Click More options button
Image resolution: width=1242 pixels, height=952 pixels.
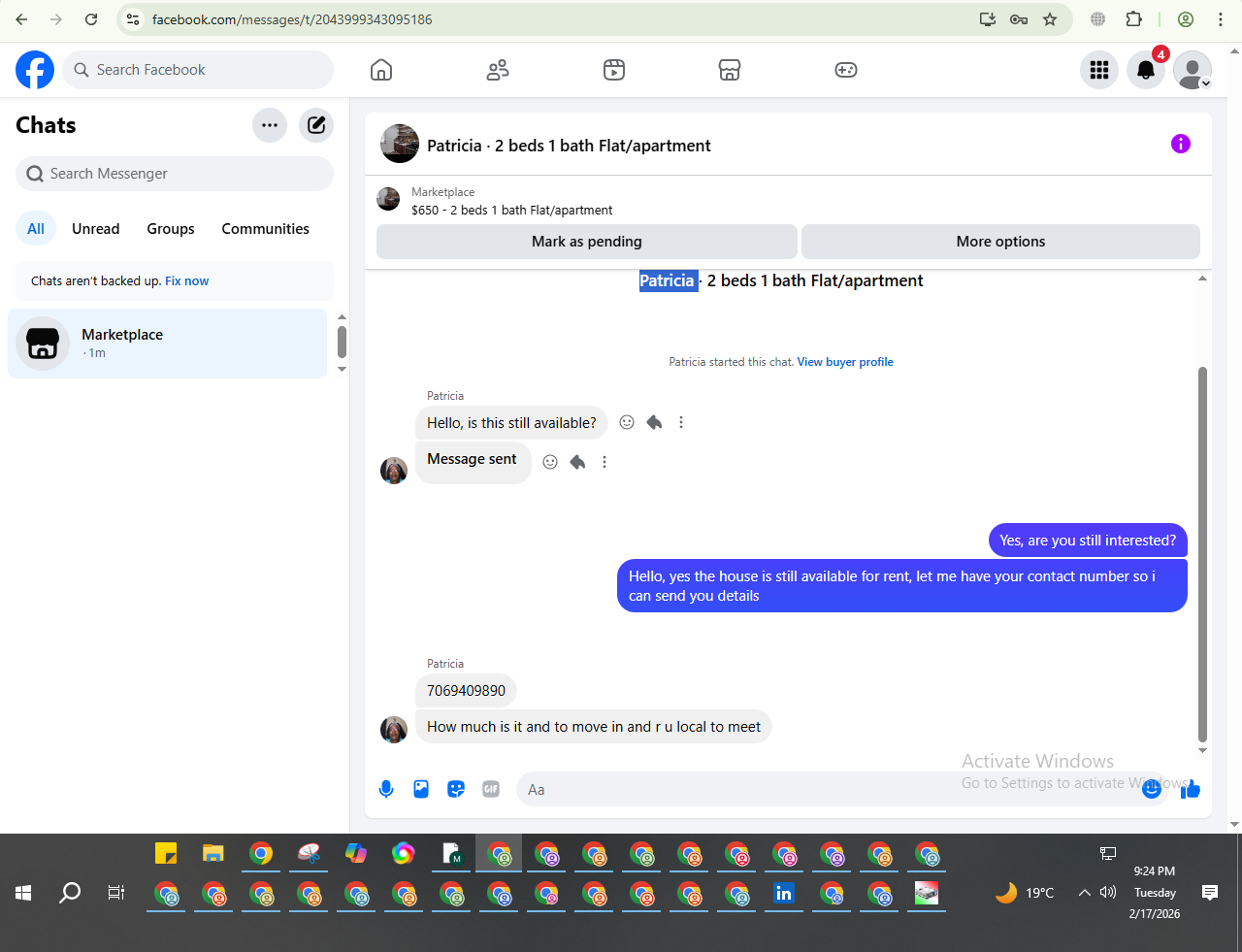tap(1000, 242)
